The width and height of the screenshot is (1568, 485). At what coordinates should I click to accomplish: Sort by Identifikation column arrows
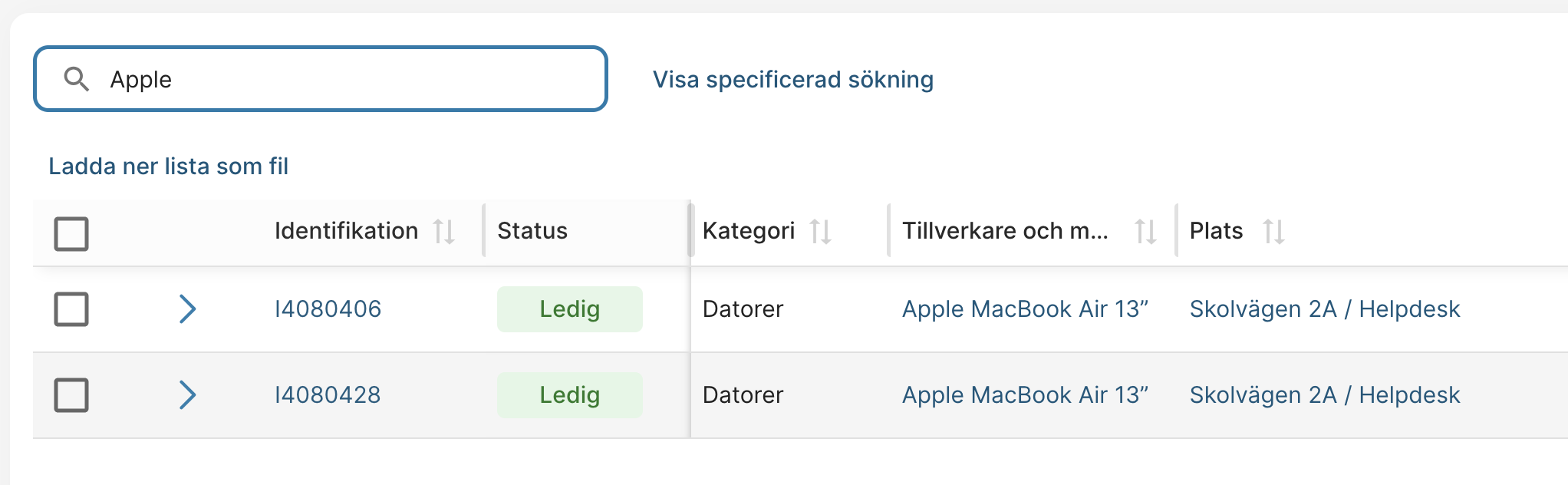443,231
